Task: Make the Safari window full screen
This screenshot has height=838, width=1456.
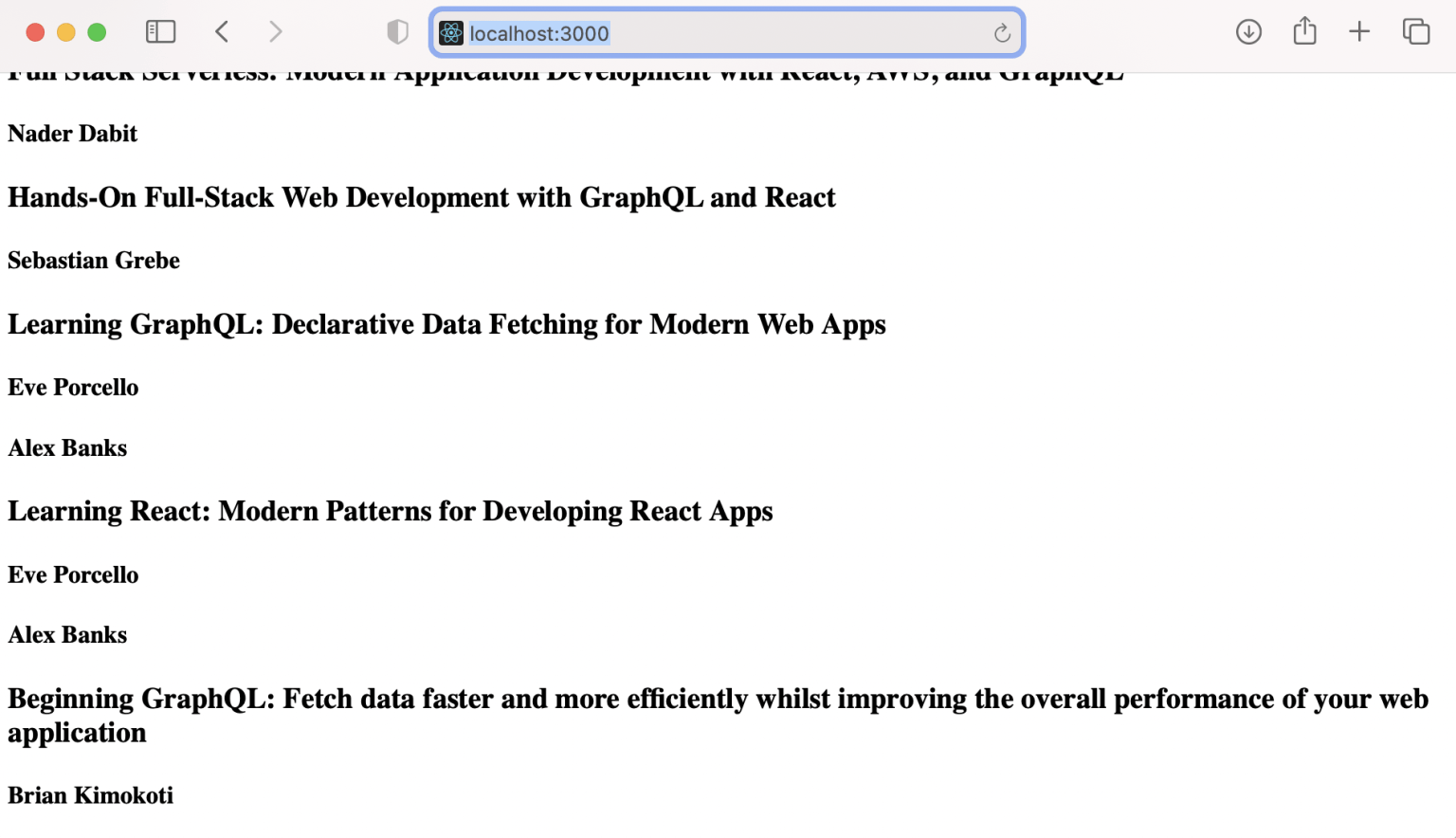Action: 97,32
